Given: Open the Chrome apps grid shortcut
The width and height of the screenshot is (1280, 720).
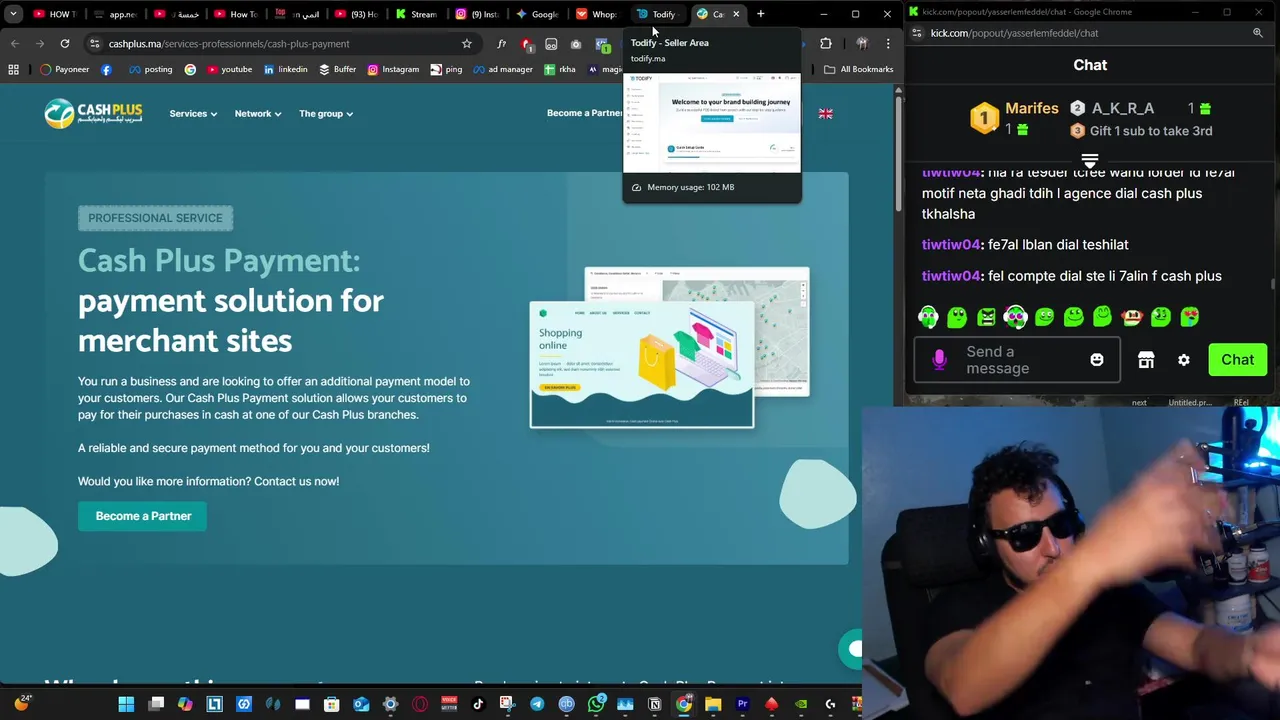Looking at the screenshot, I should (13, 69).
